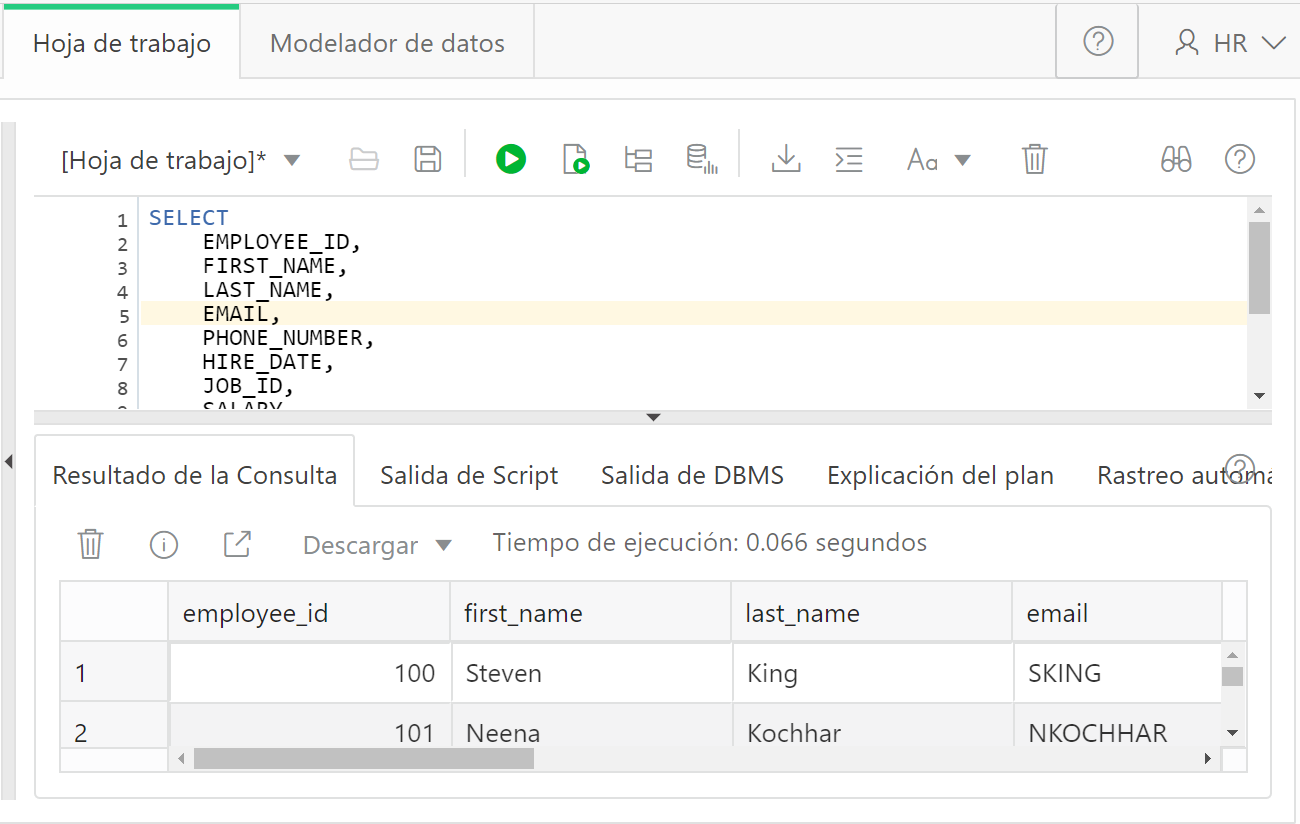The image size is (1300, 824).
Task: Save the current worksheet
Action: (427, 159)
